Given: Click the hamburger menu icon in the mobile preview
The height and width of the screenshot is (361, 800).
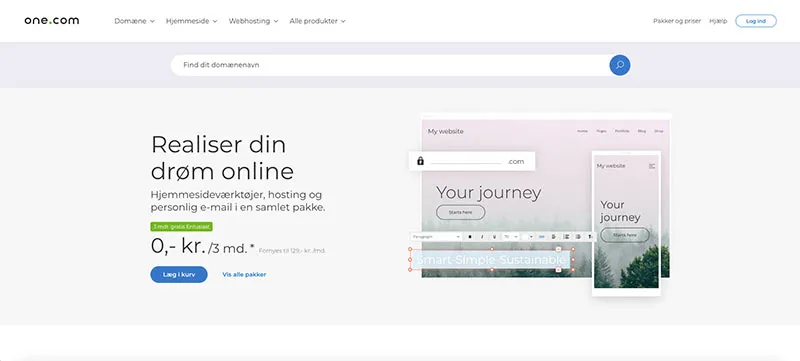Looking at the screenshot, I should (x=652, y=166).
